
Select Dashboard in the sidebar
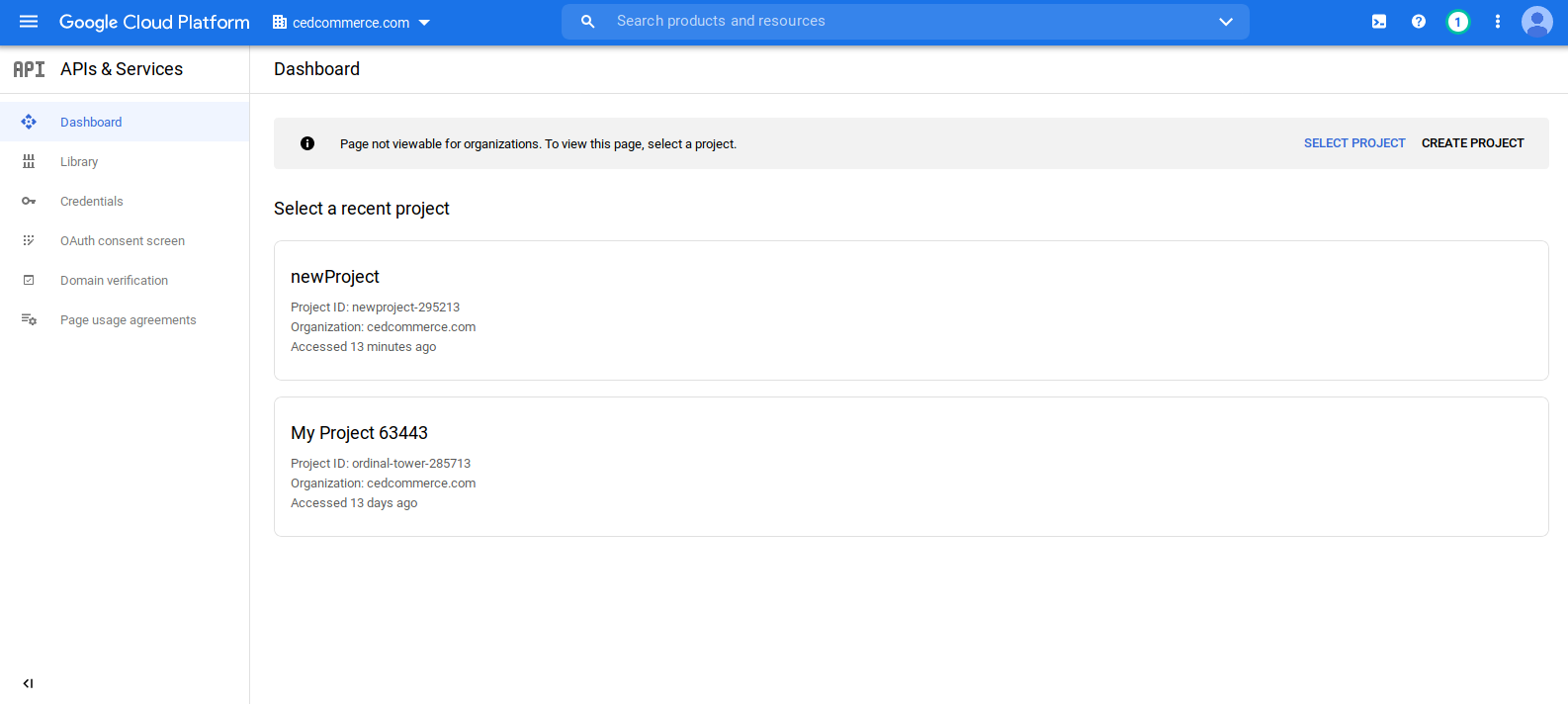click(125, 122)
